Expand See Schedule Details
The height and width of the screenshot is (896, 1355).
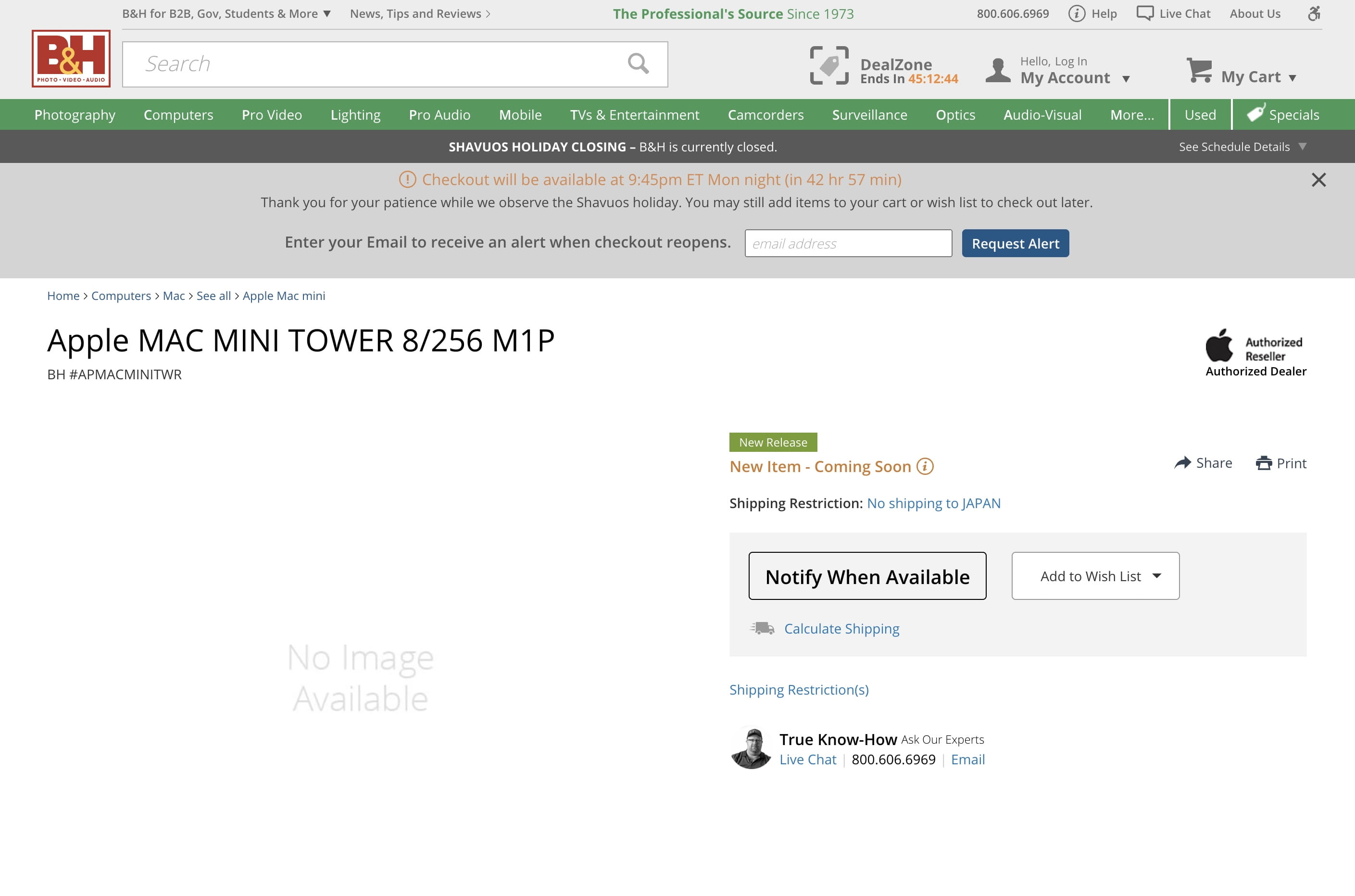click(1242, 147)
